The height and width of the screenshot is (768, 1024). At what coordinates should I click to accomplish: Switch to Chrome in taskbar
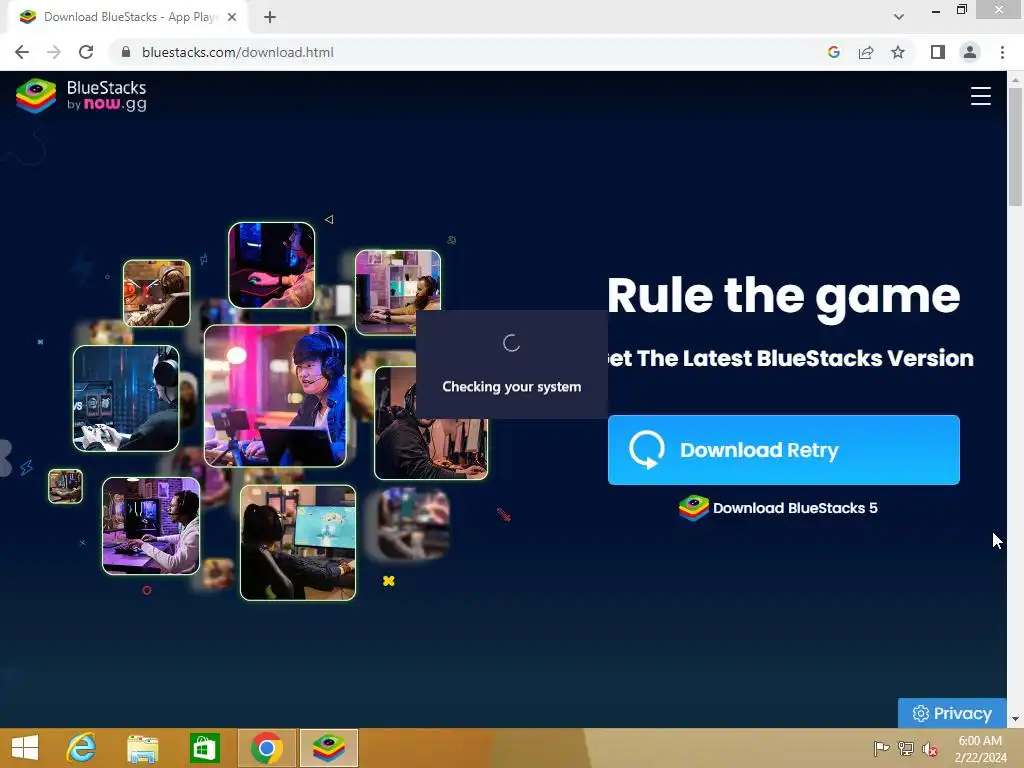coord(266,748)
